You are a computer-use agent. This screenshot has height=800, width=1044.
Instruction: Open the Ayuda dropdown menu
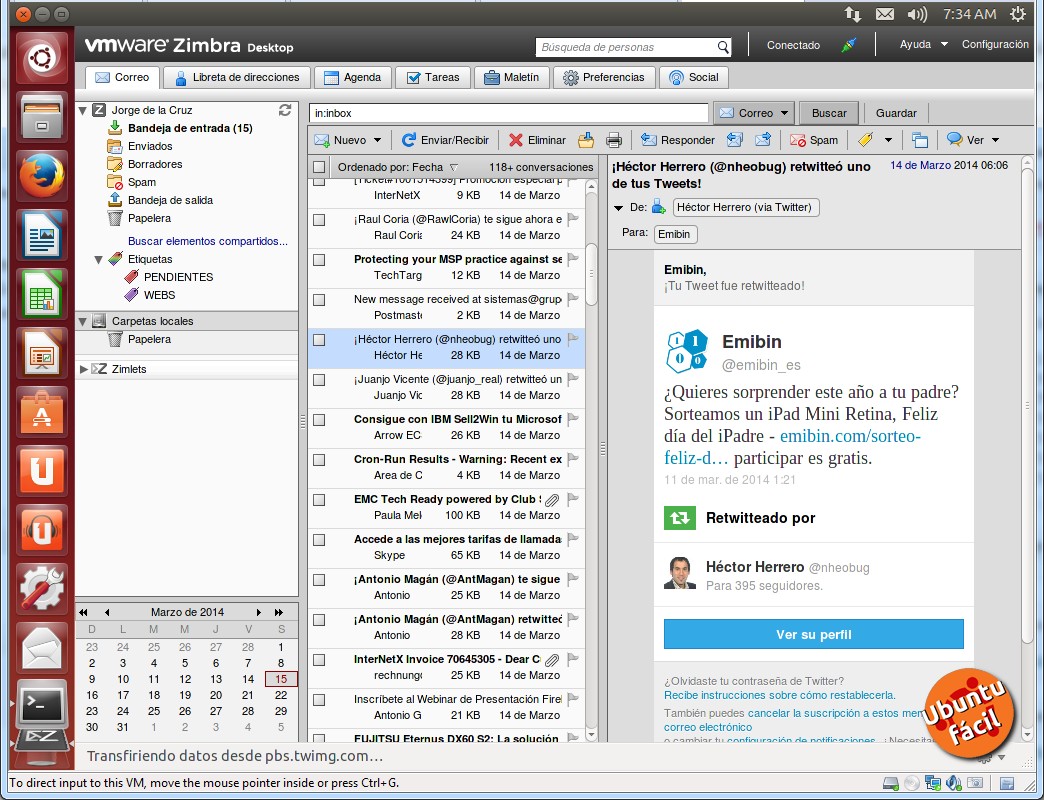pyautogui.click(x=923, y=45)
